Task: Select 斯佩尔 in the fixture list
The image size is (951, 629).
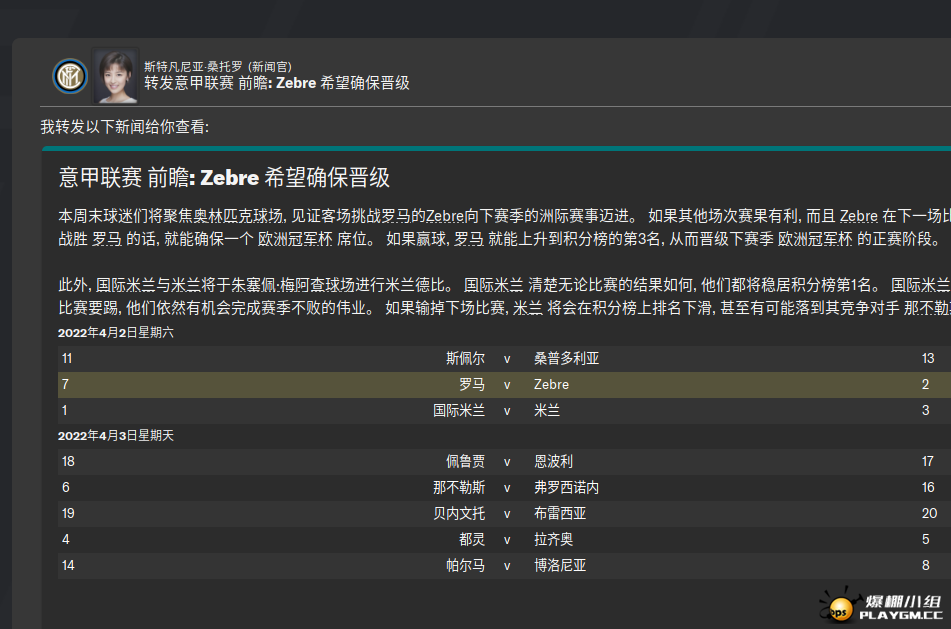Action: [x=465, y=358]
